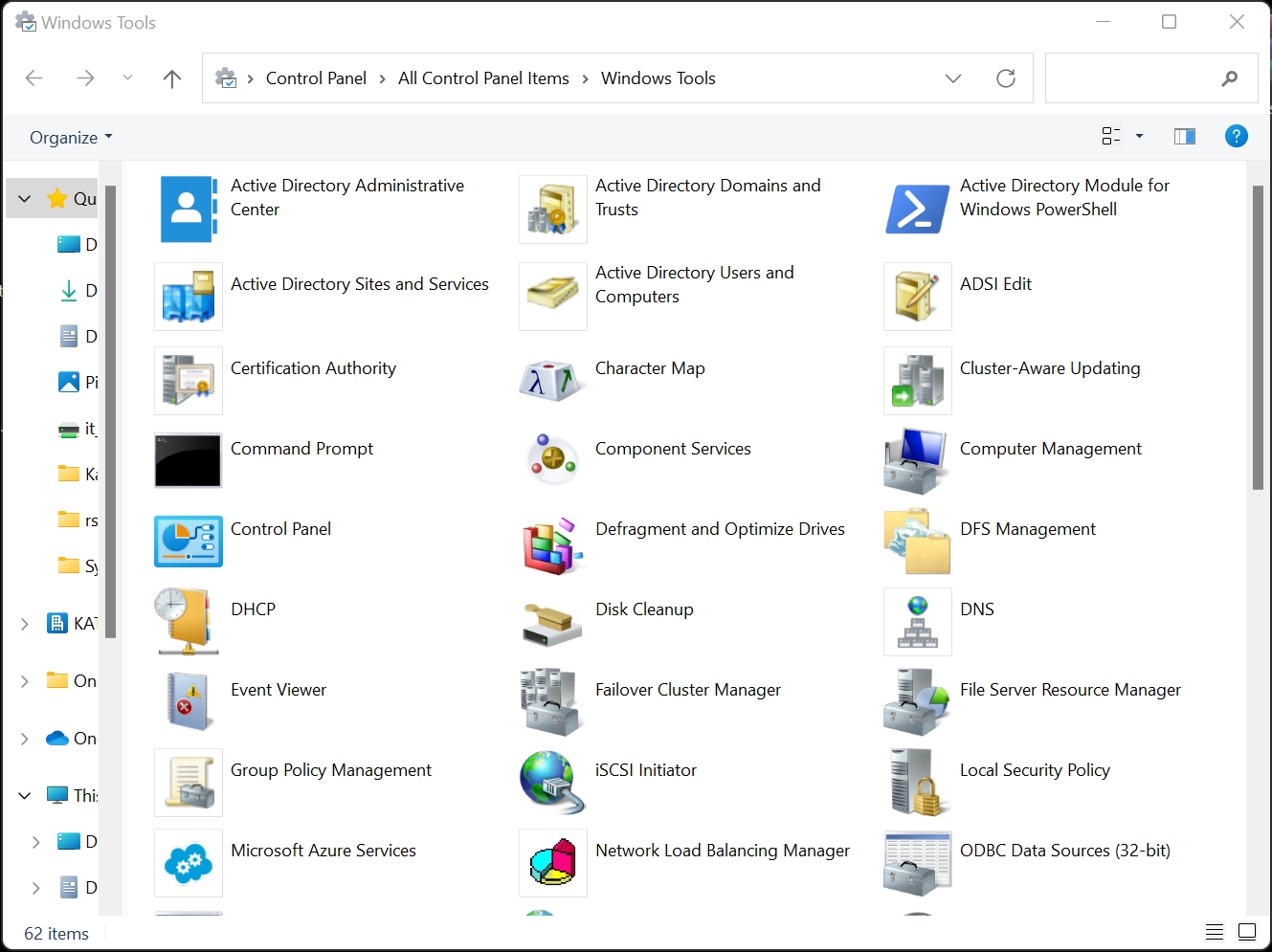The image size is (1272, 952).
Task: Expand the OneDrive cloud node
Action: tap(25, 739)
